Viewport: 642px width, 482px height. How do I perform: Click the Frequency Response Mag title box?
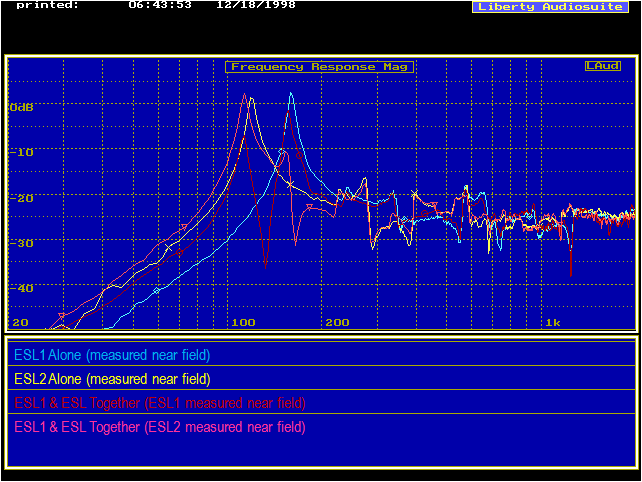tap(319, 67)
